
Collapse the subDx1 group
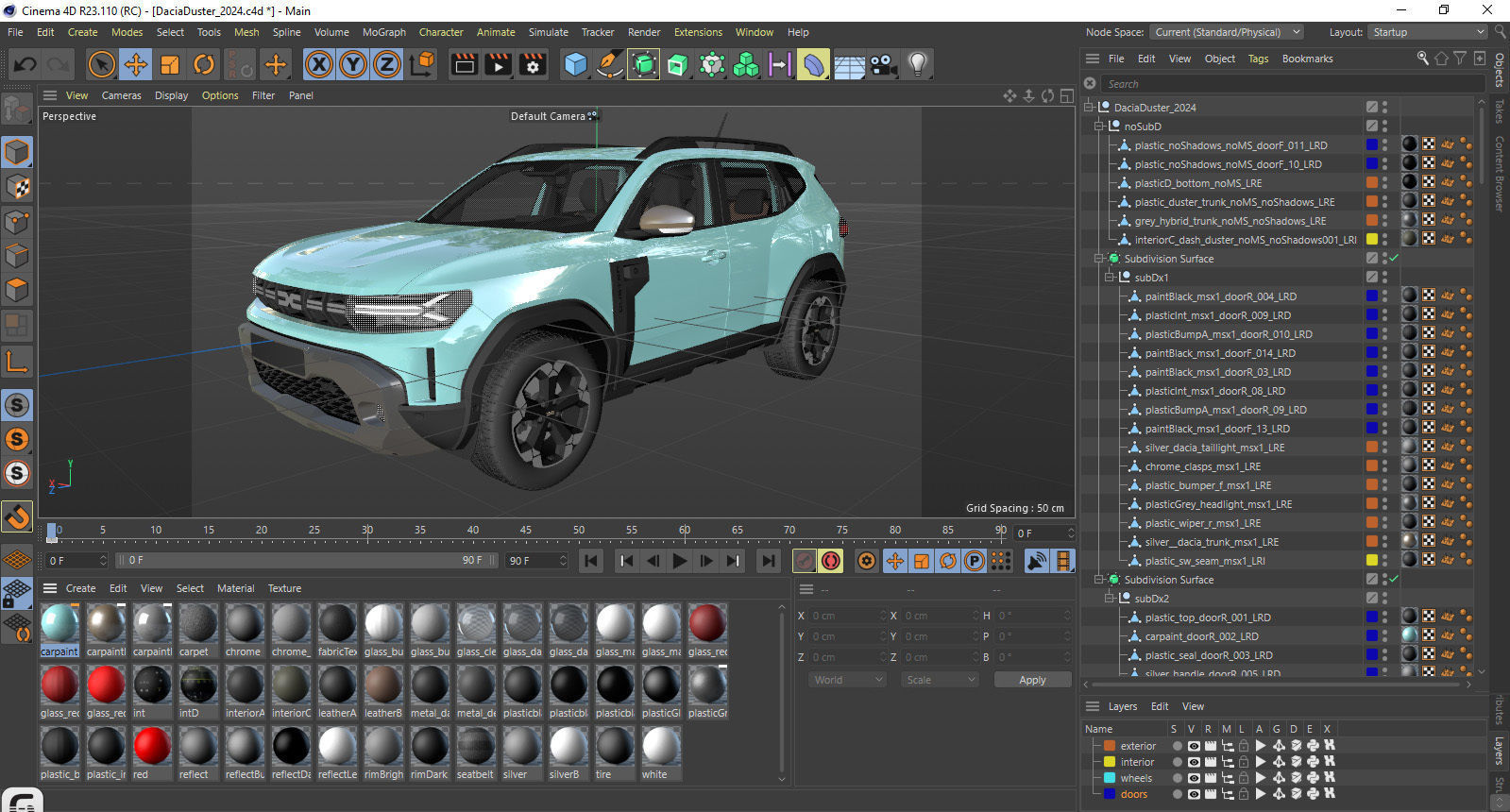(1110, 278)
